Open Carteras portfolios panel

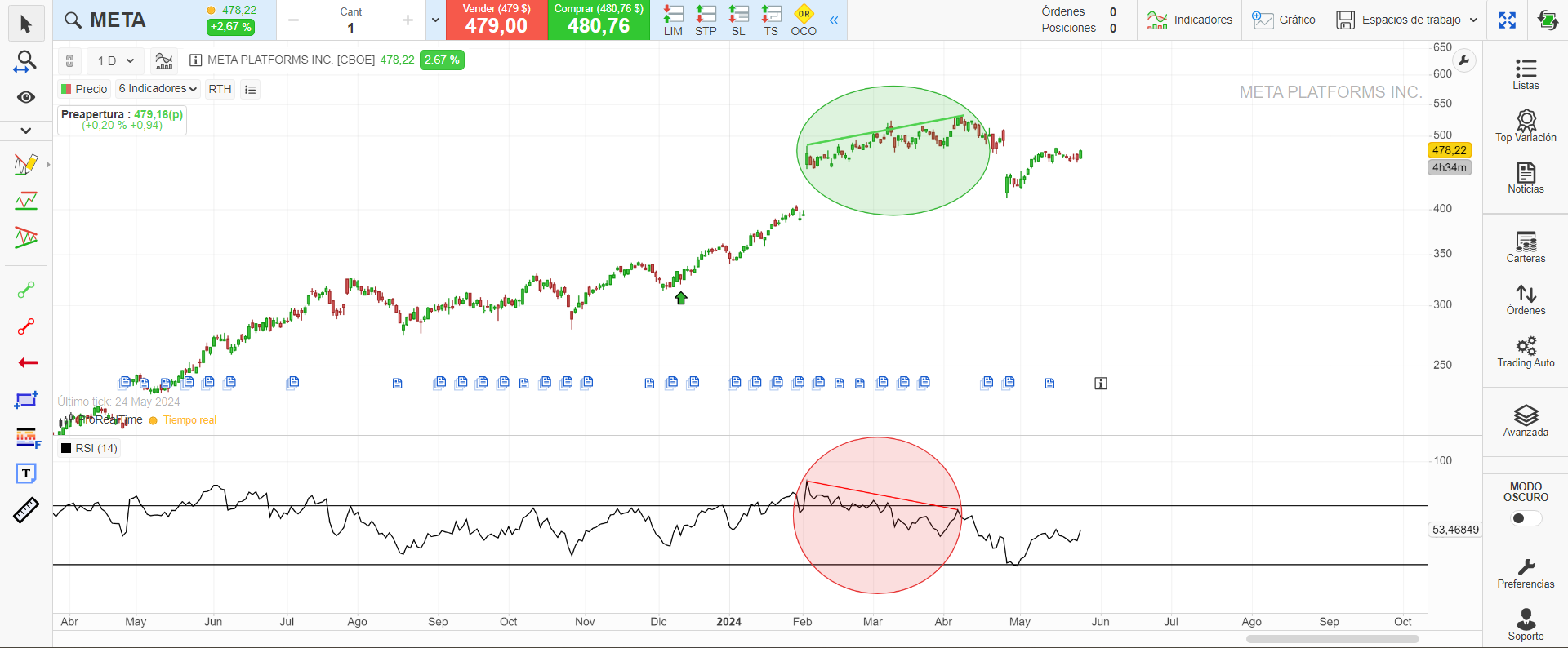click(1526, 247)
